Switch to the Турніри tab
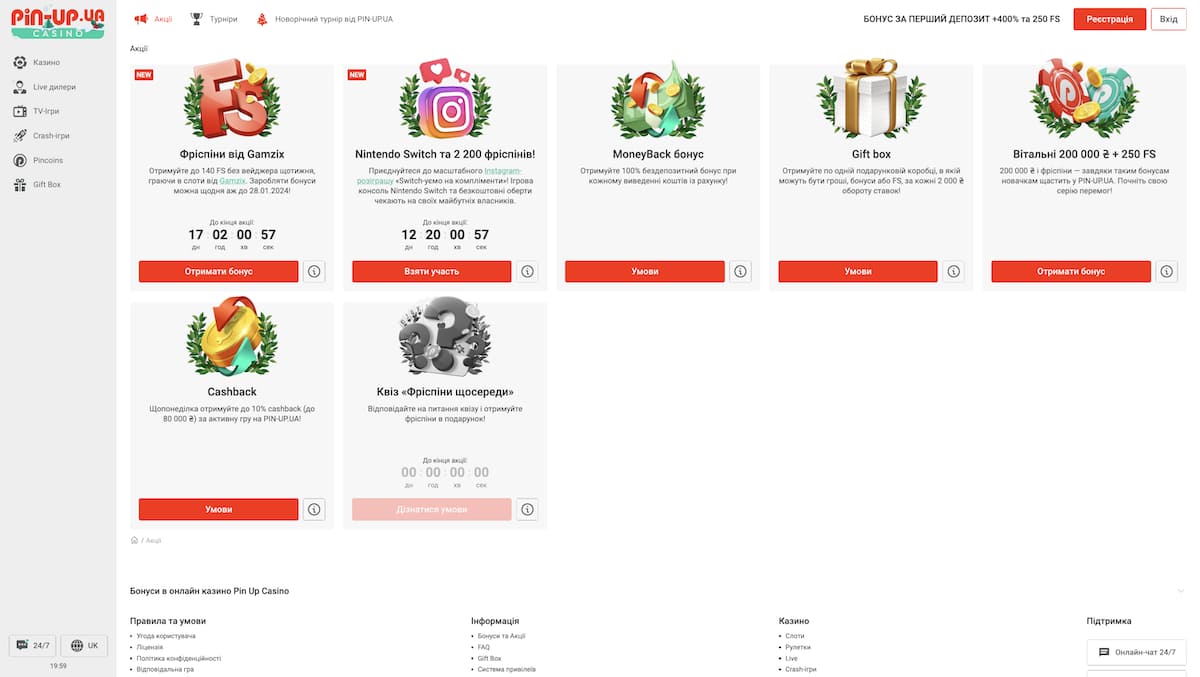 (214, 19)
